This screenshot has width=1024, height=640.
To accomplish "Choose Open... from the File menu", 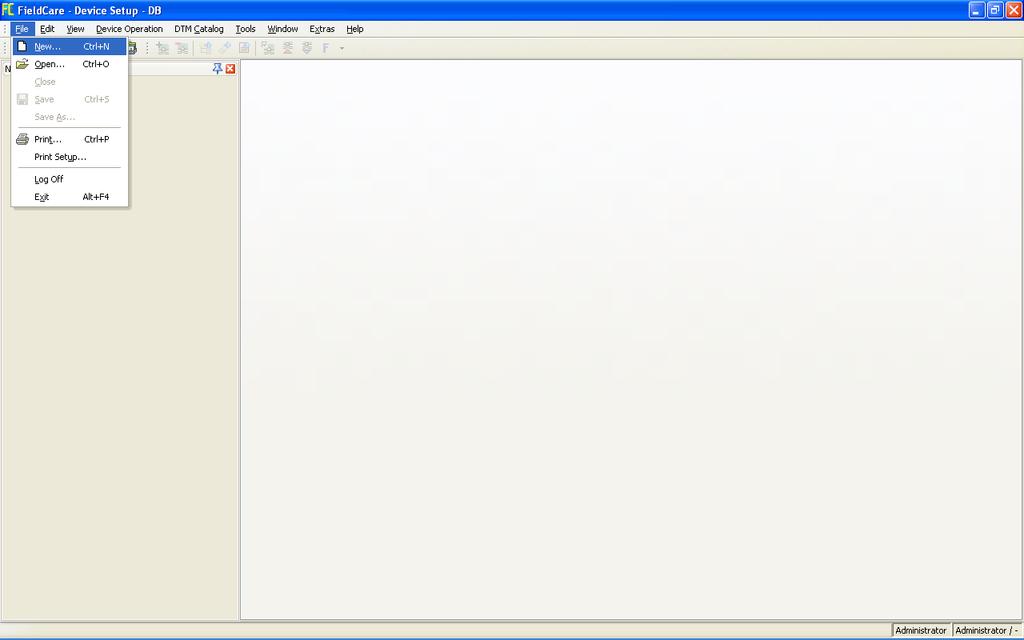I will [x=69, y=64].
